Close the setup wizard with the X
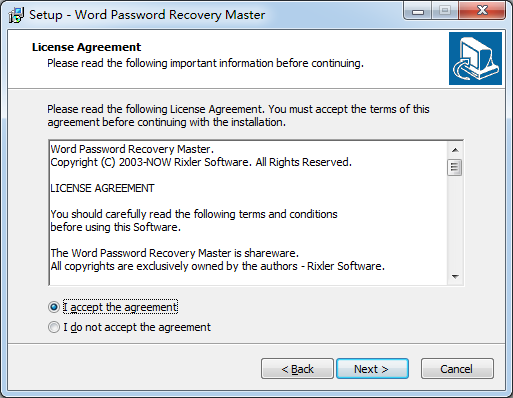The height and width of the screenshot is (398, 513). point(482,11)
